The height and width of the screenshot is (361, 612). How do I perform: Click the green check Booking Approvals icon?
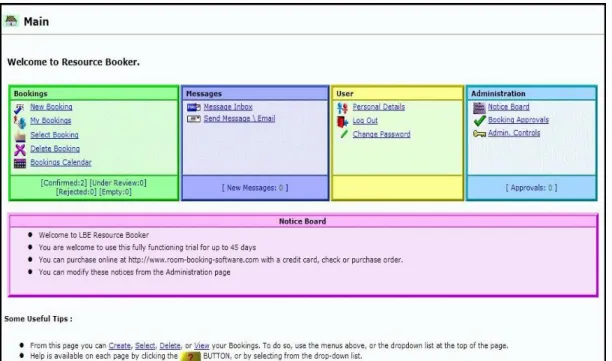click(479, 121)
